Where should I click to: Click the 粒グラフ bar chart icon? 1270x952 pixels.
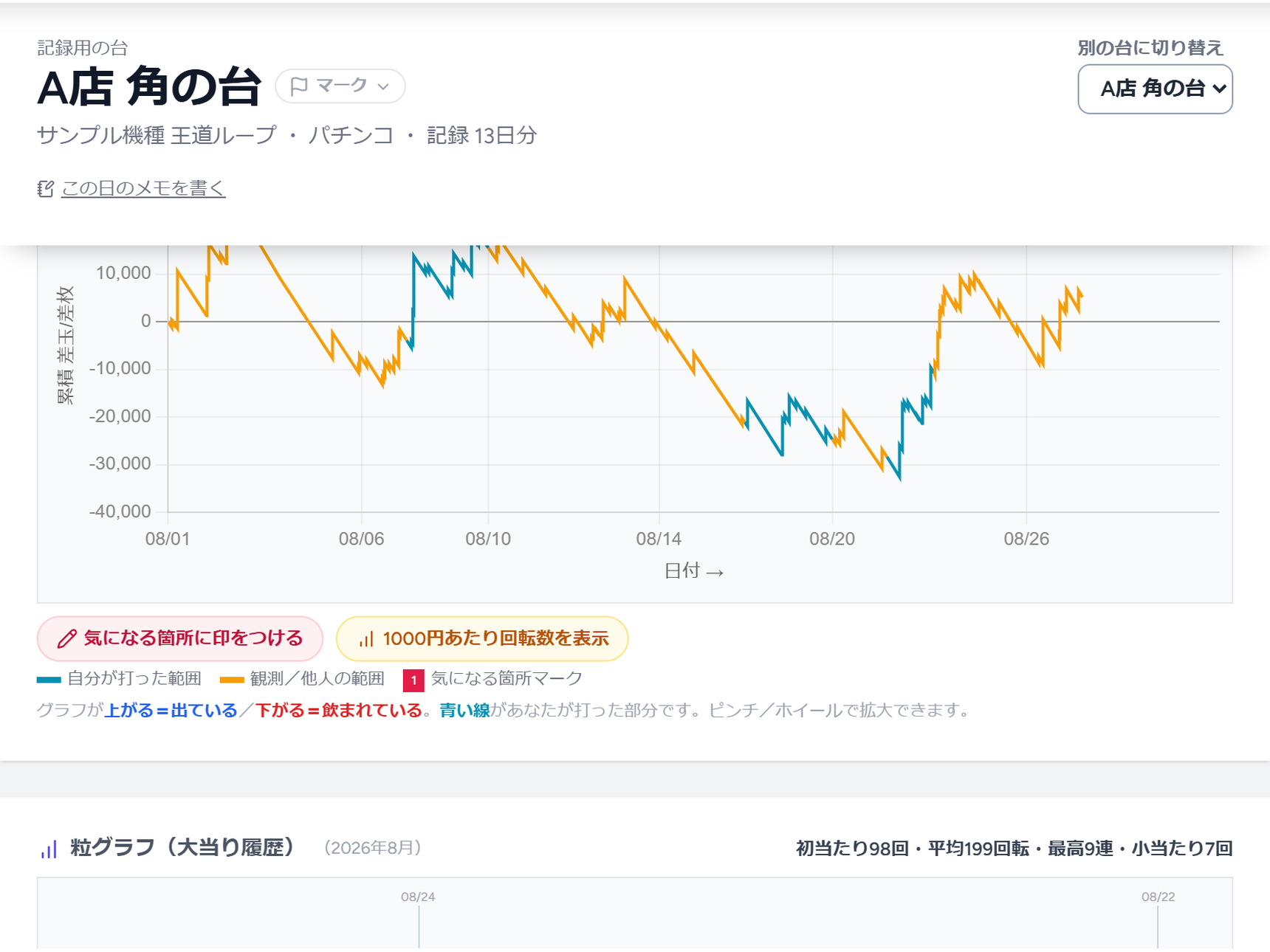click(x=49, y=849)
